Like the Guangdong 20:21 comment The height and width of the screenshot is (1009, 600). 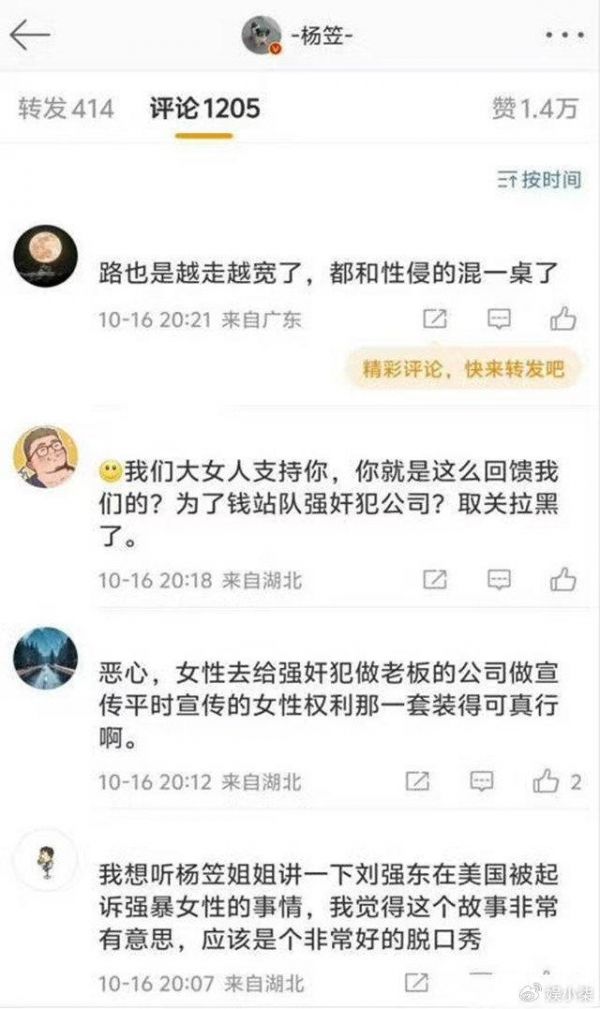pos(563,319)
